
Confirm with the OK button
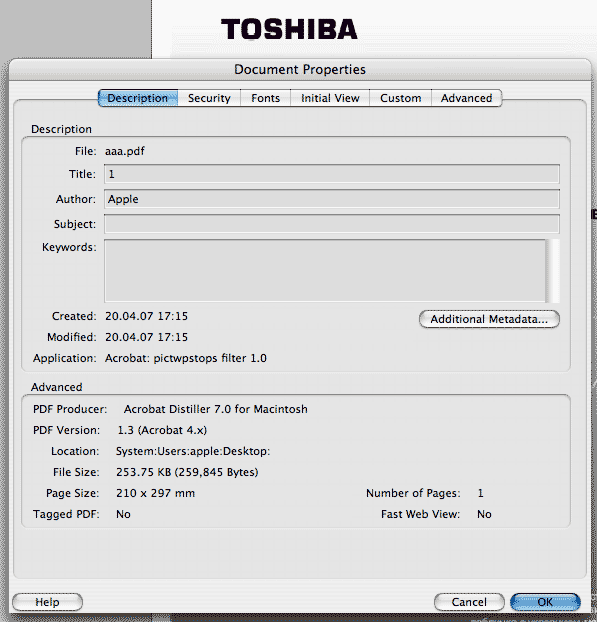point(545,602)
